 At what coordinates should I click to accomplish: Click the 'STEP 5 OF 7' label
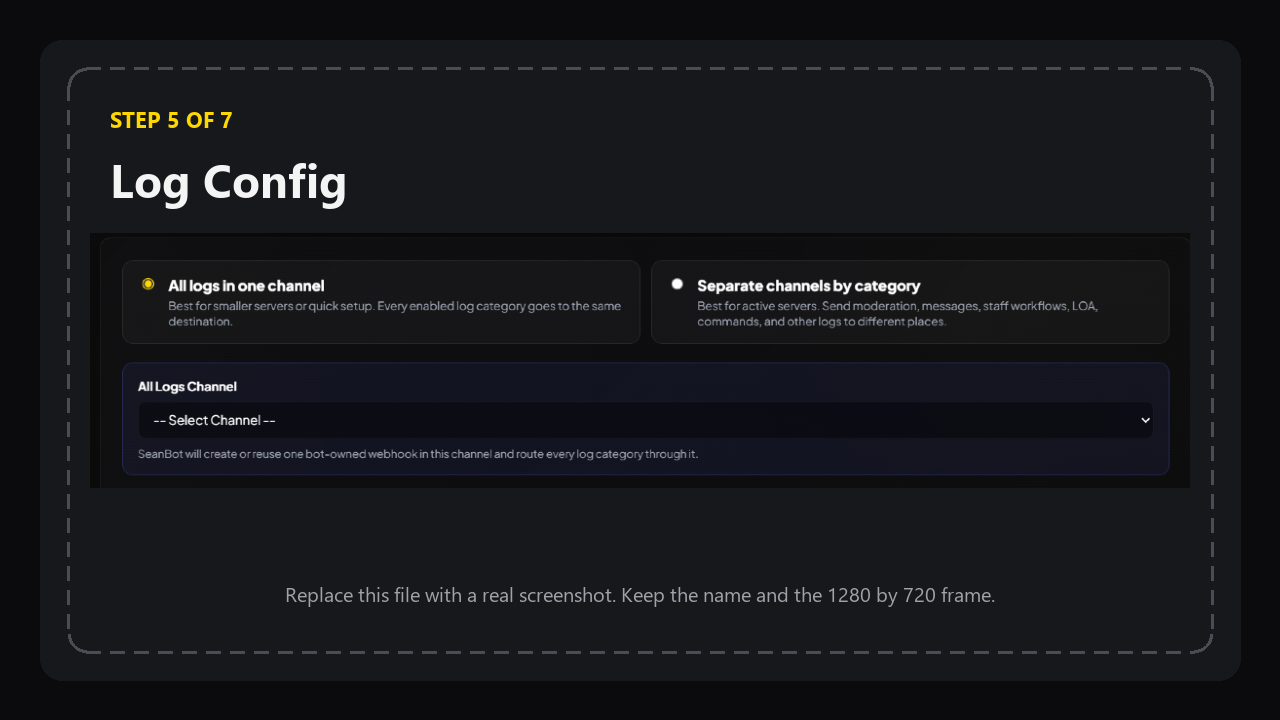(171, 120)
